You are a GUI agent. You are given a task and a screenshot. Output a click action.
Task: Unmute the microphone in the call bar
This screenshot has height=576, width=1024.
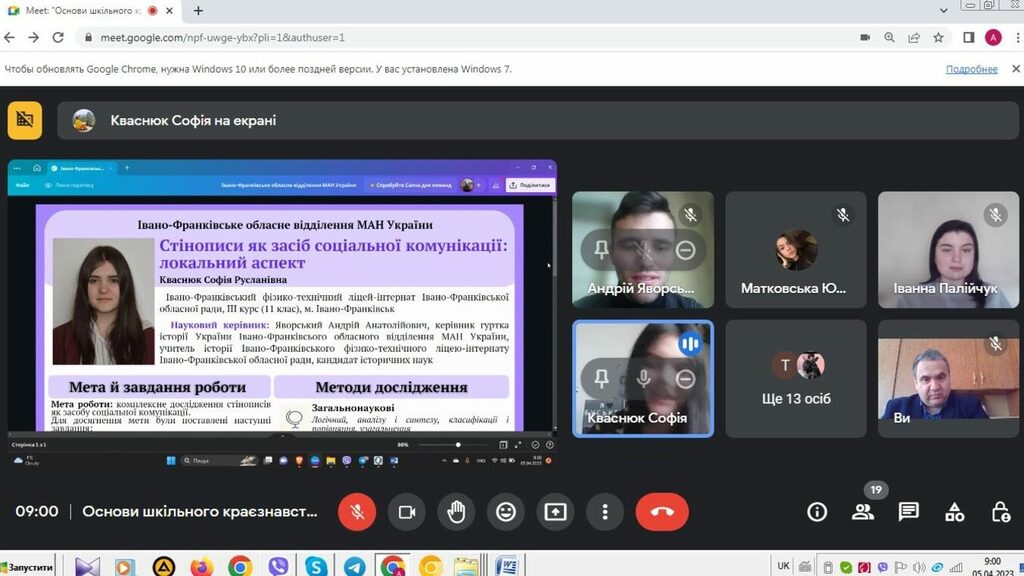click(356, 512)
